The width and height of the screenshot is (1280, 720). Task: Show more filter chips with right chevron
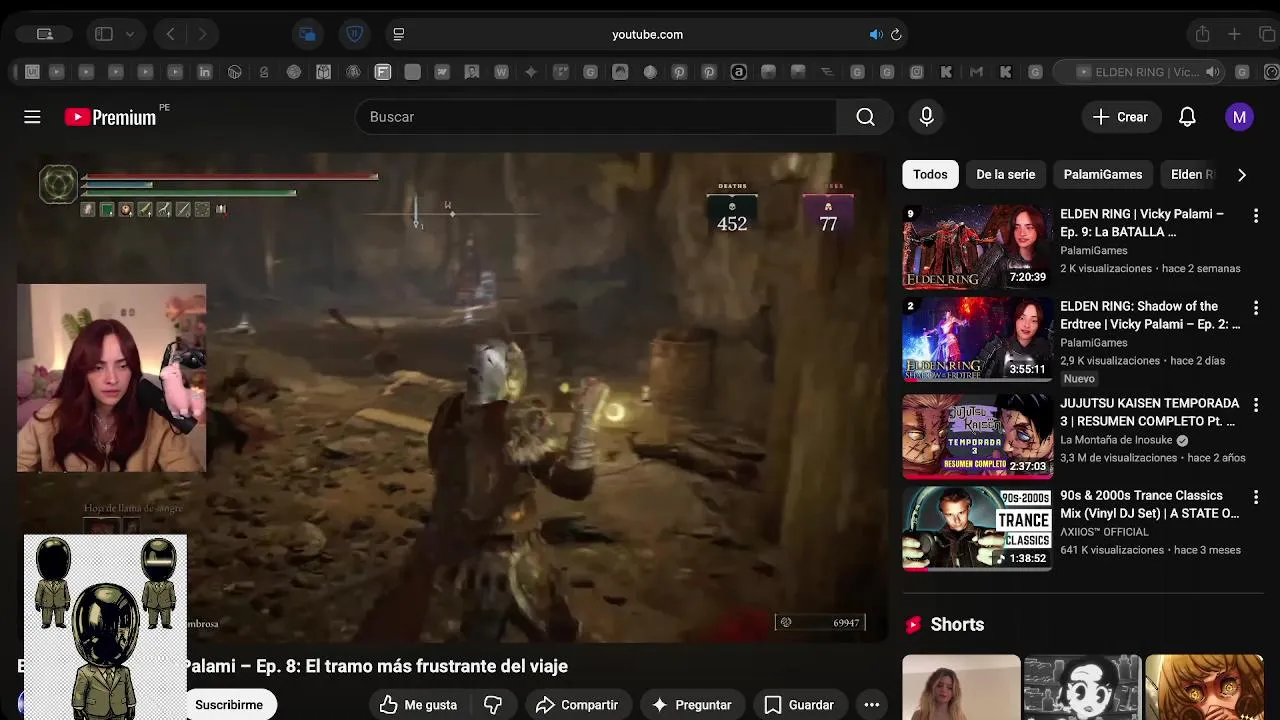(x=1242, y=175)
